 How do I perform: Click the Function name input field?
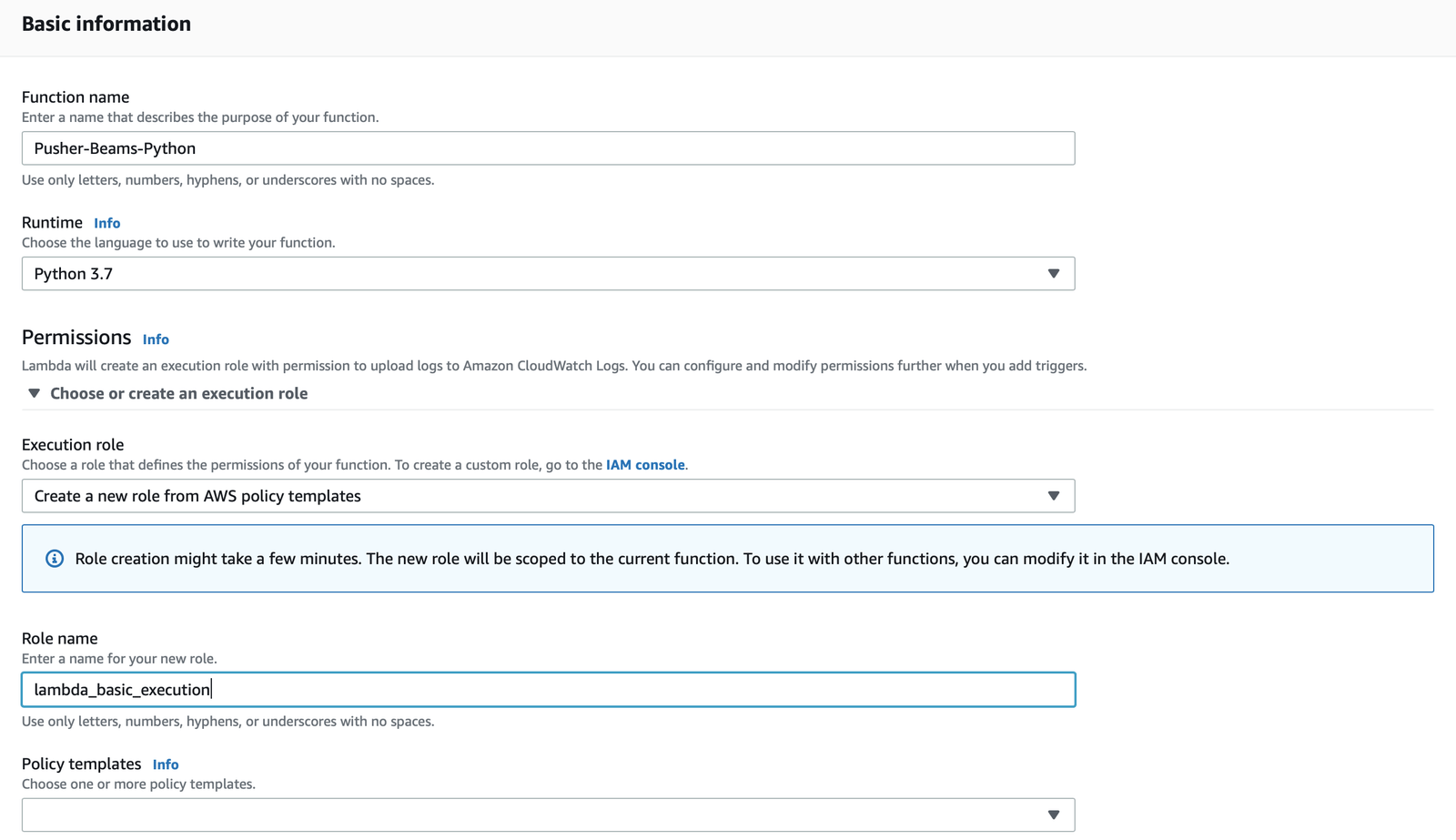[x=548, y=148]
